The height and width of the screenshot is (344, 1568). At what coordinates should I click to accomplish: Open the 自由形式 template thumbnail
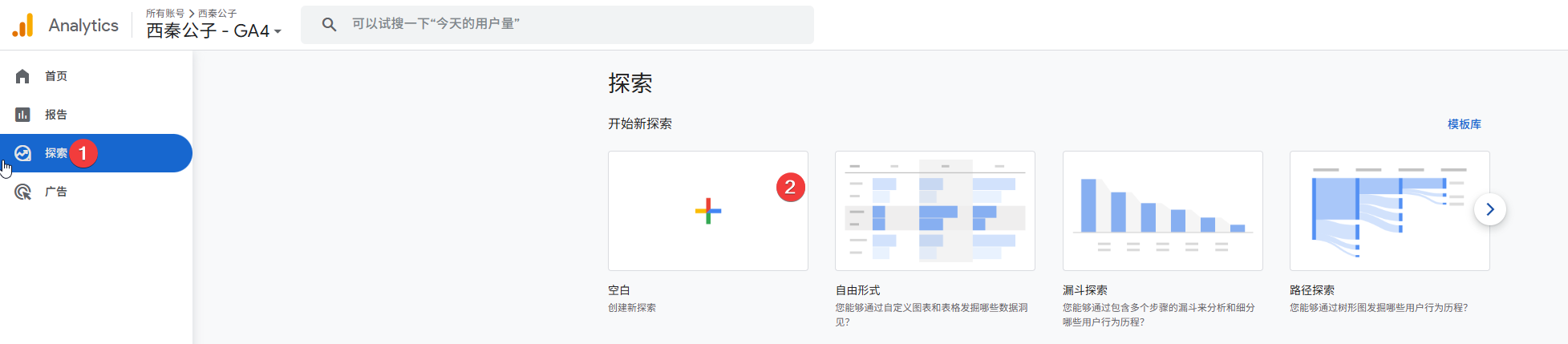coord(934,211)
